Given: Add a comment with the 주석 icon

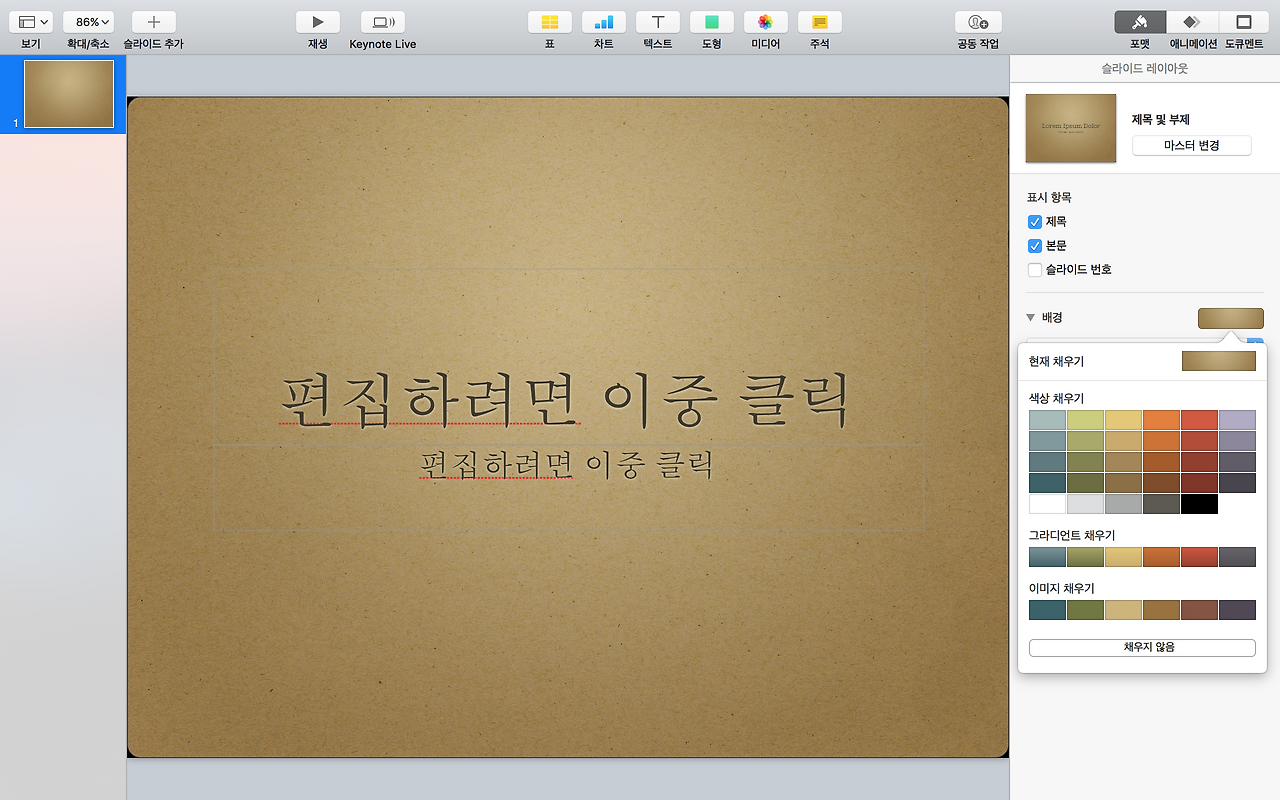Looking at the screenshot, I should (x=819, y=22).
